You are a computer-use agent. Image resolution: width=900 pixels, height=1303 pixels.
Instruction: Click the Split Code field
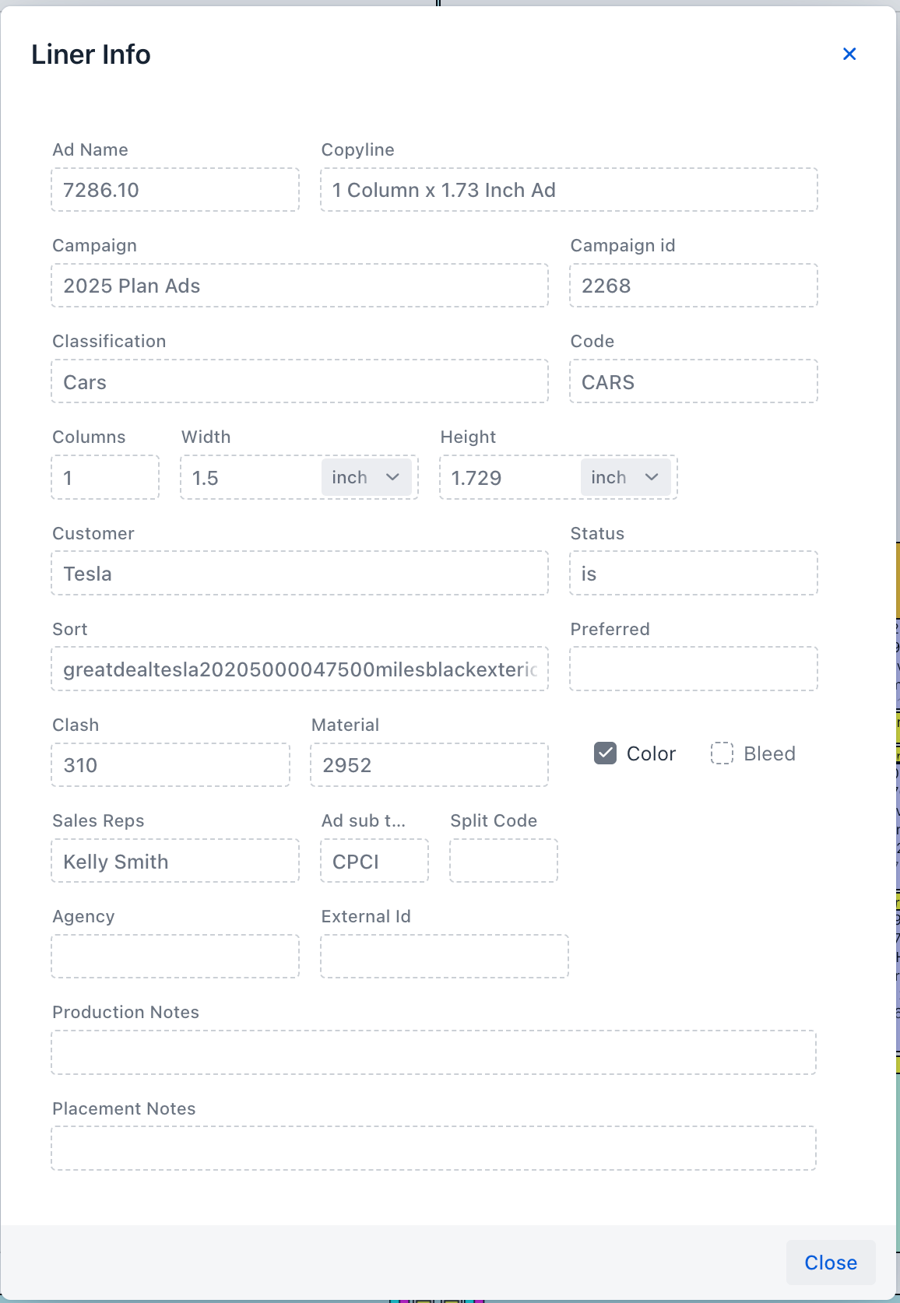click(x=503, y=861)
